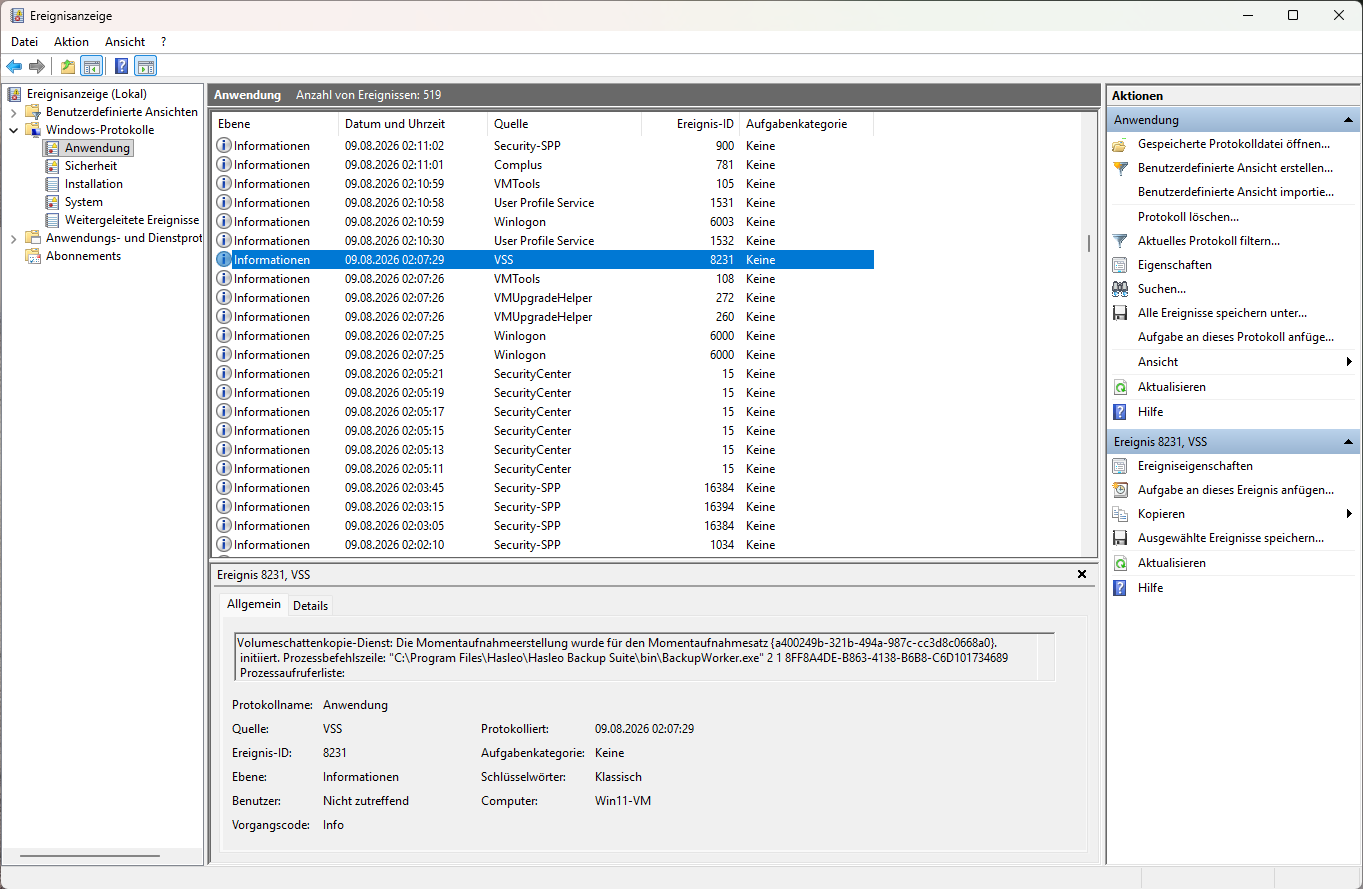This screenshot has height=889, width=1363.
Task: Collapse the Anwendung actions section header
Action: point(1348,120)
